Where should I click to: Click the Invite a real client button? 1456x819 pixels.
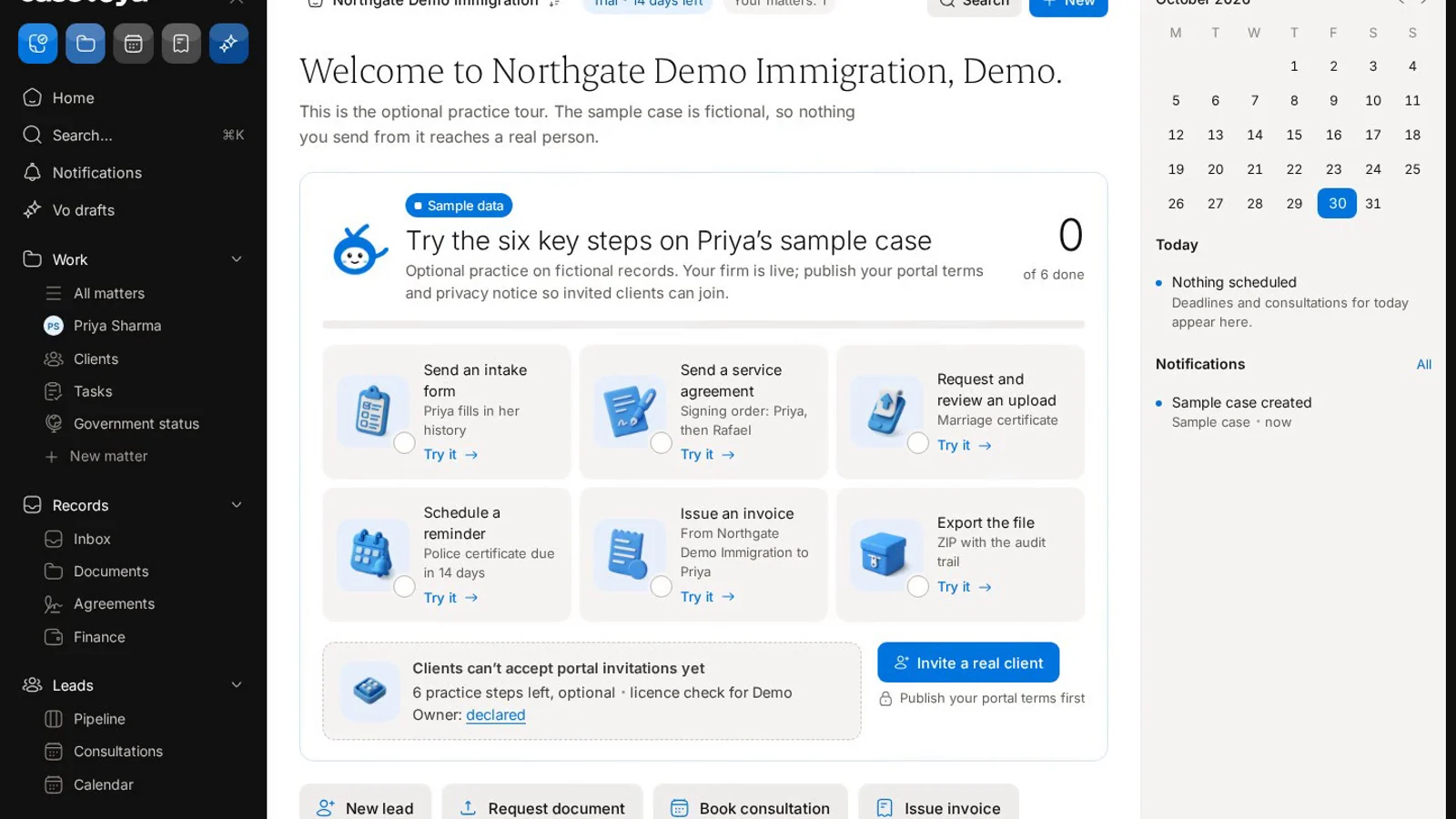(x=968, y=662)
